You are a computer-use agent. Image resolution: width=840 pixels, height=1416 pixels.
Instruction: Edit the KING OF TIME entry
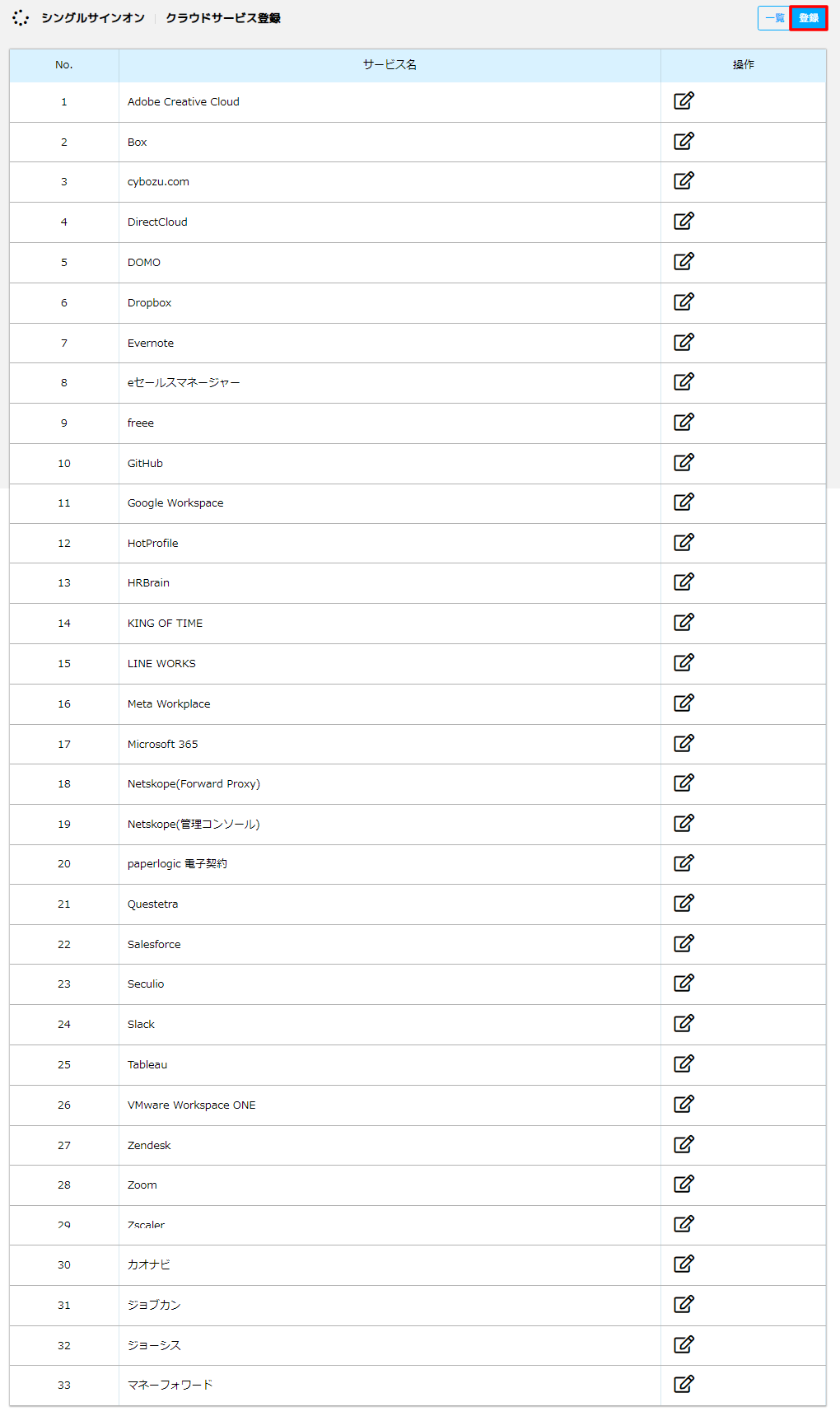pos(684,622)
